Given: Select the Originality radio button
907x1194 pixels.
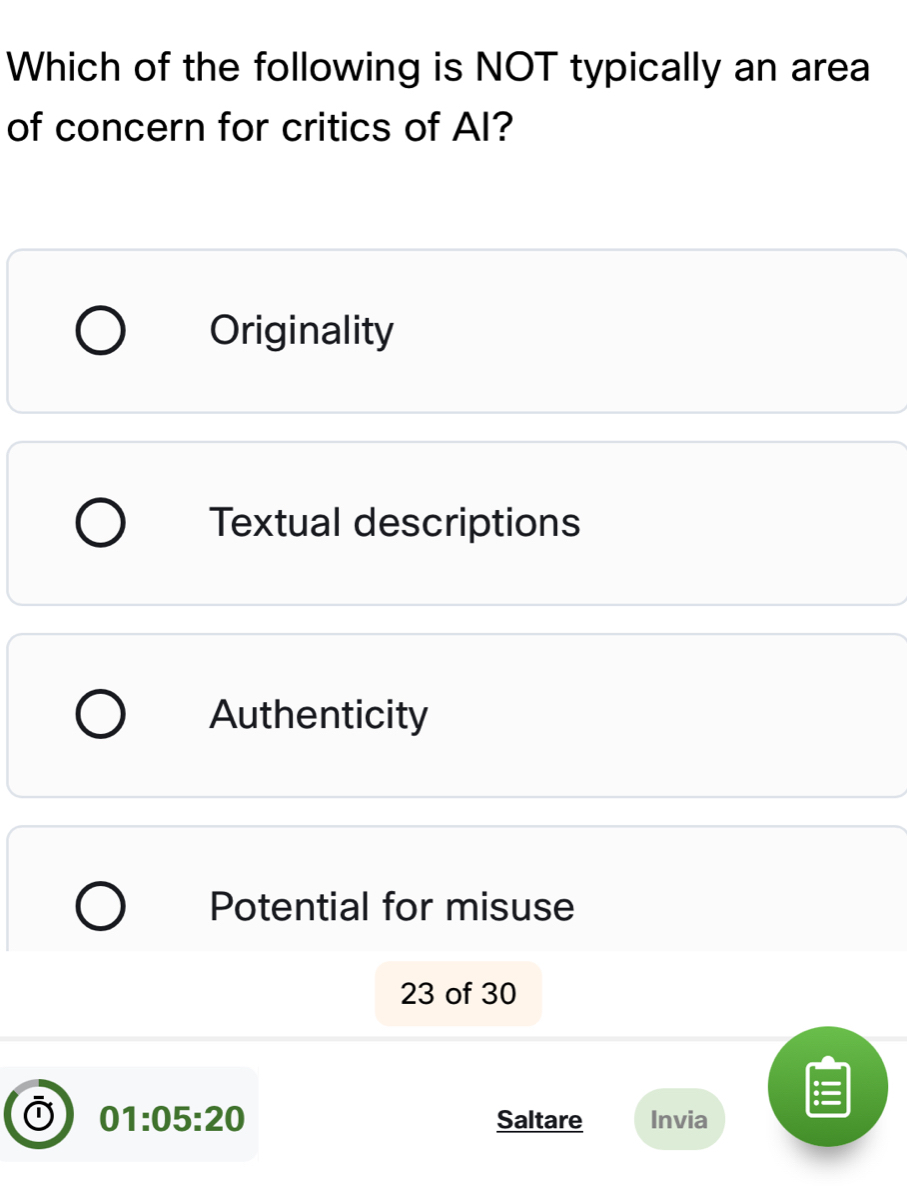Looking at the screenshot, I should [101, 332].
